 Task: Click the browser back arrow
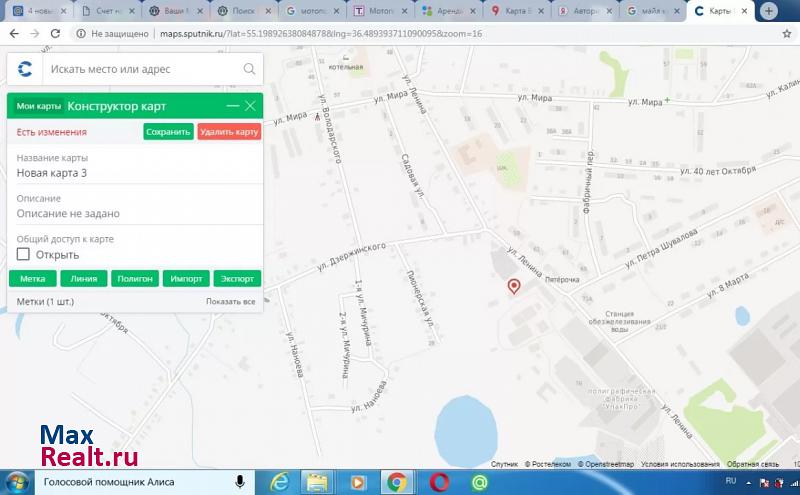(13, 33)
